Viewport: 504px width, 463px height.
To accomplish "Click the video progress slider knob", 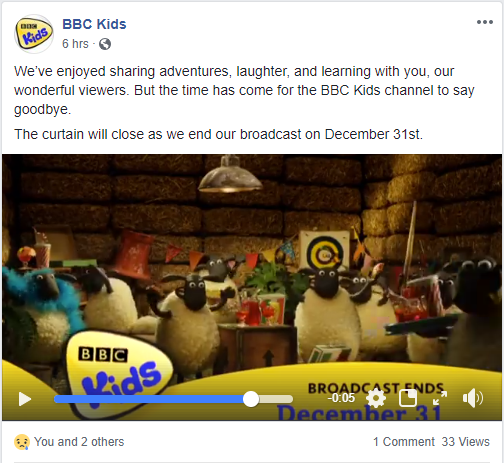I will (251, 399).
